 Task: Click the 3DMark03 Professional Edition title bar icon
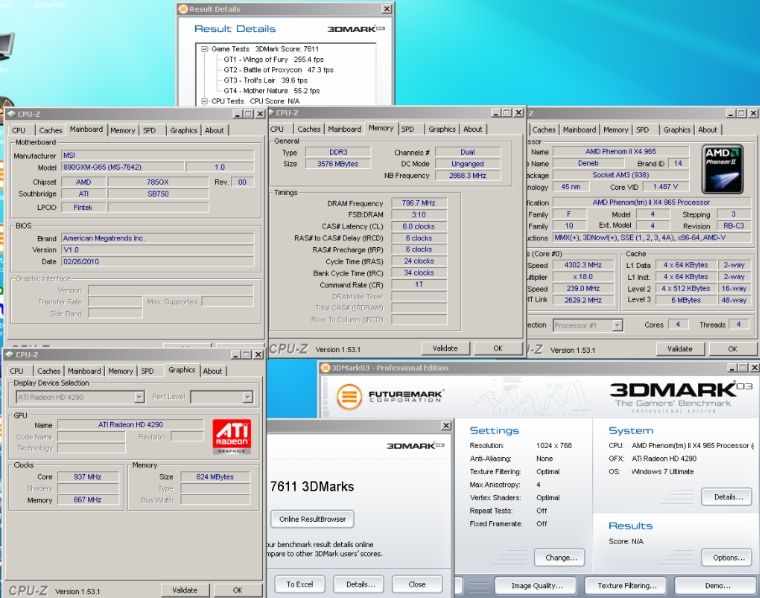coord(326,367)
